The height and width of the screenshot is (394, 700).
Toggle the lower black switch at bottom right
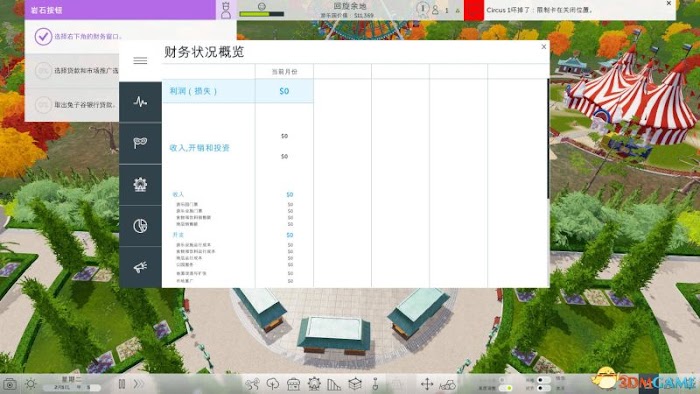pyautogui.click(x=543, y=388)
